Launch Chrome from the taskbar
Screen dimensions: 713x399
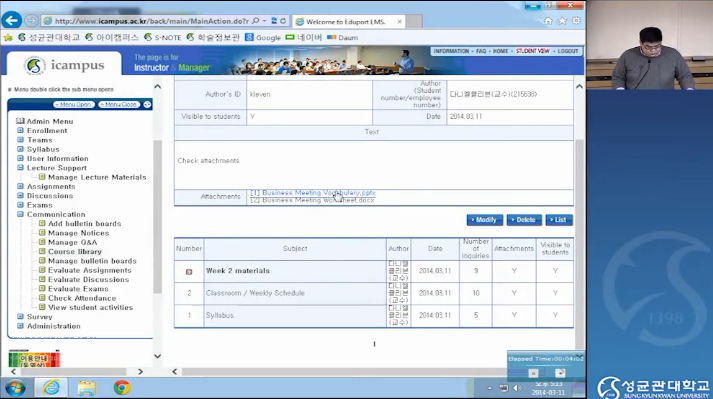pos(121,388)
